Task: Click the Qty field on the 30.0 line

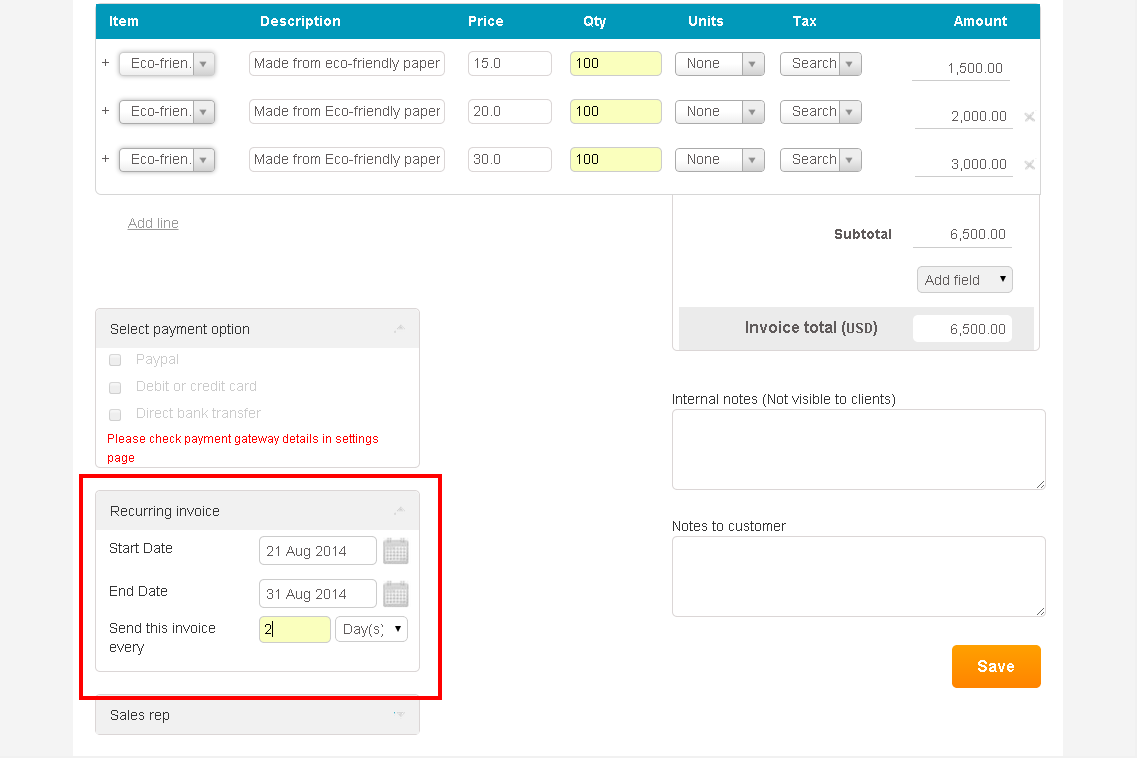Action: (x=616, y=160)
